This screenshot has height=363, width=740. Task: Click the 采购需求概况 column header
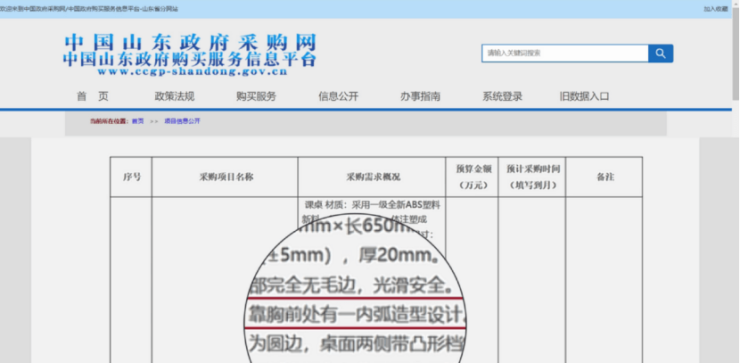click(372, 177)
